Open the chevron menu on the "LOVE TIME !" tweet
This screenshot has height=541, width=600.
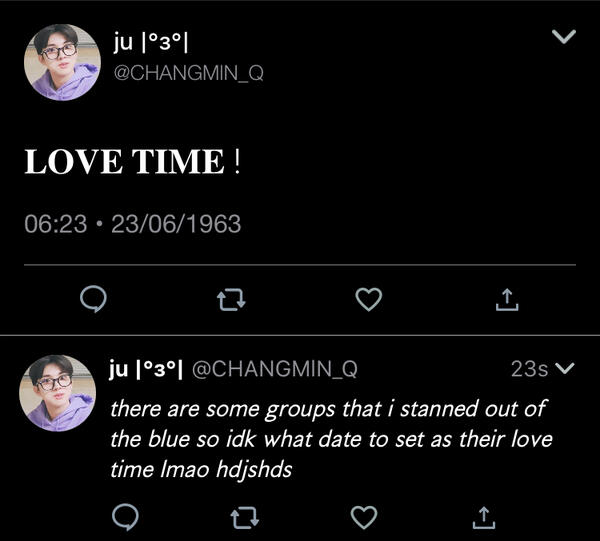click(x=564, y=37)
